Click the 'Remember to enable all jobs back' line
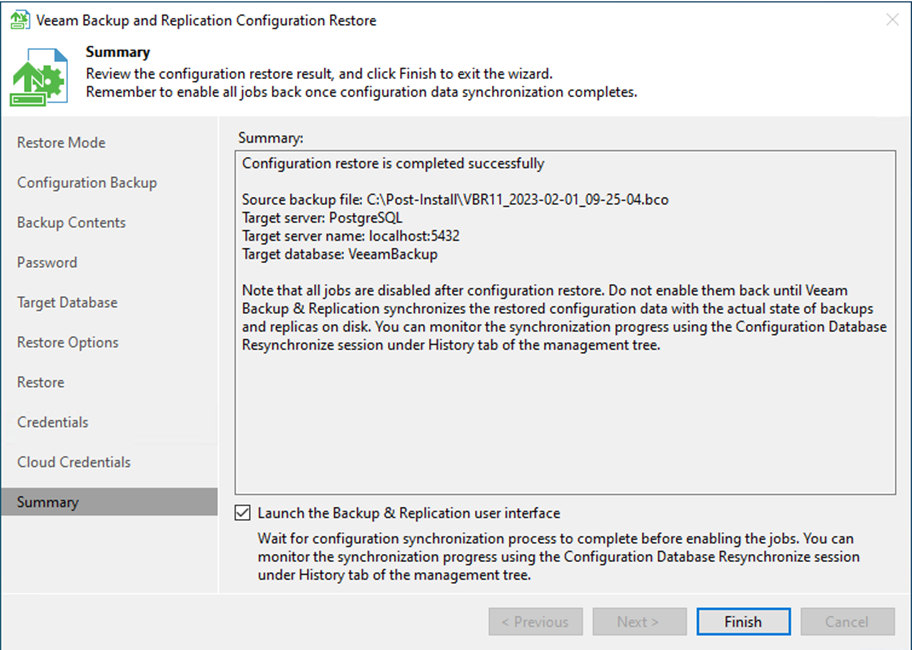 (x=361, y=92)
